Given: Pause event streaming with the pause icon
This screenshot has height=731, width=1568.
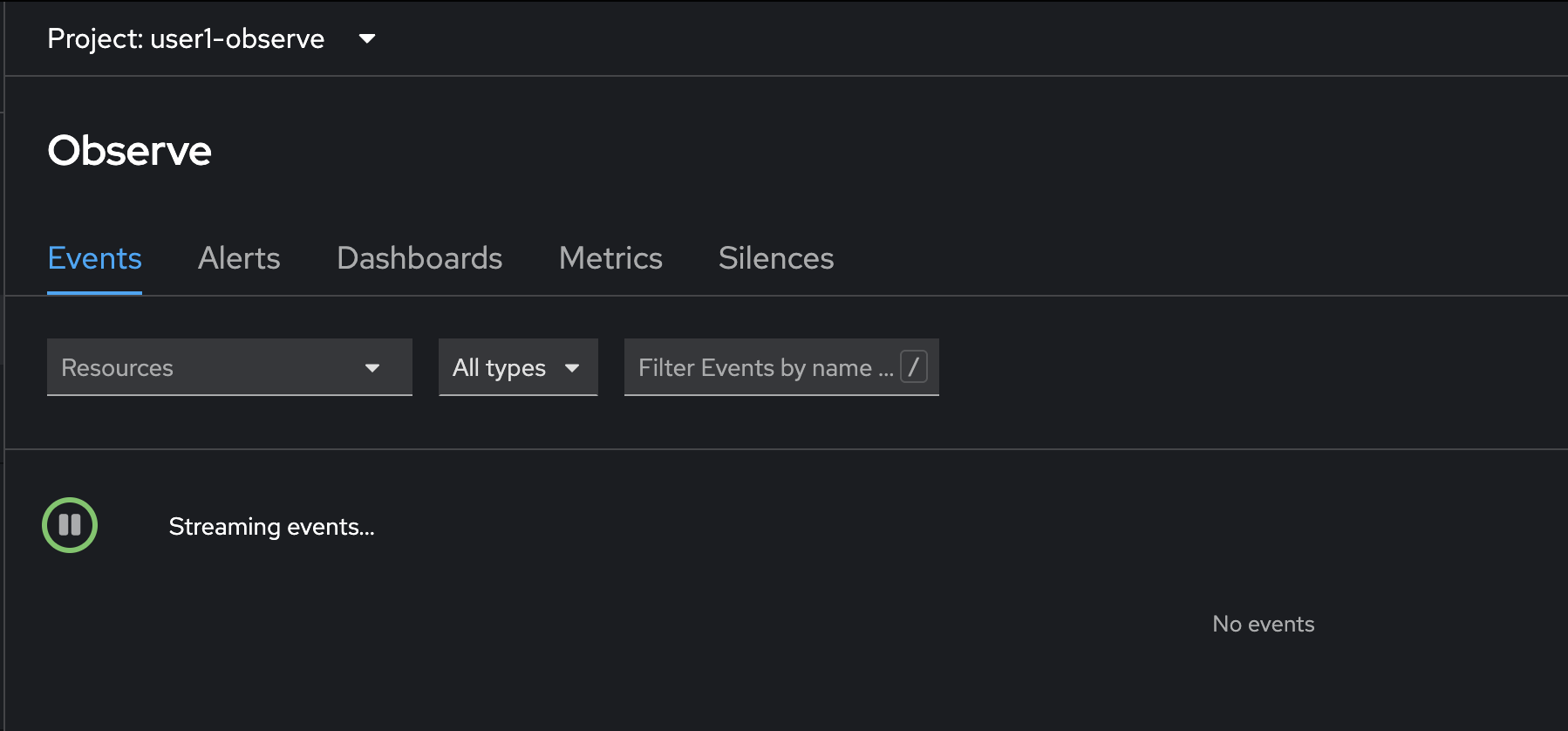Looking at the screenshot, I should 70,525.
